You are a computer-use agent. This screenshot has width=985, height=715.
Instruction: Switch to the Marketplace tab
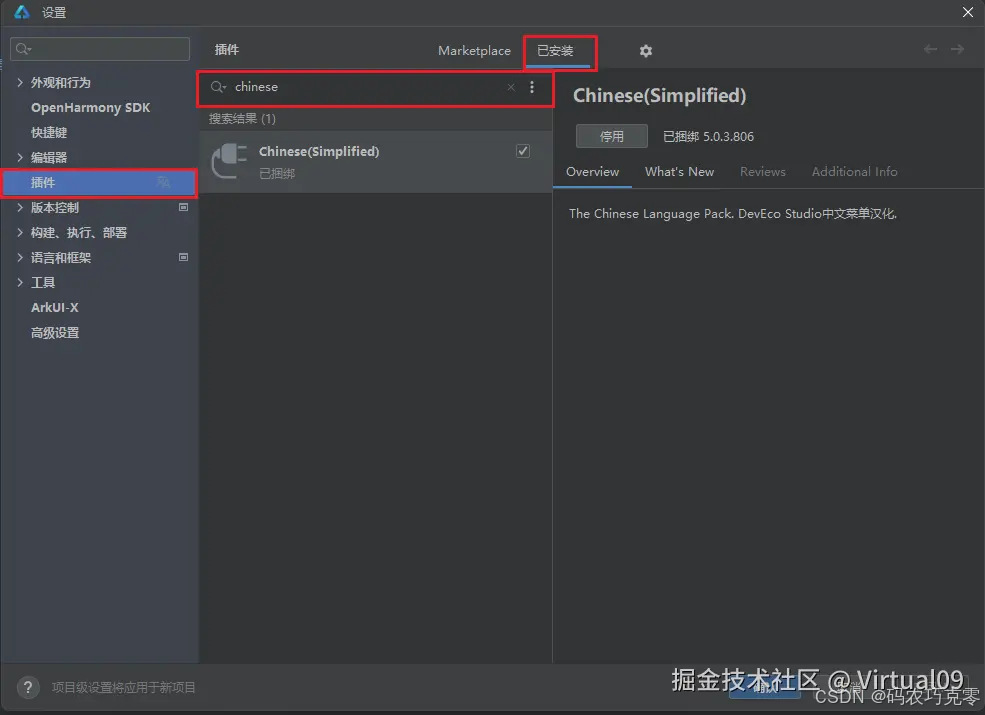[x=474, y=51]
